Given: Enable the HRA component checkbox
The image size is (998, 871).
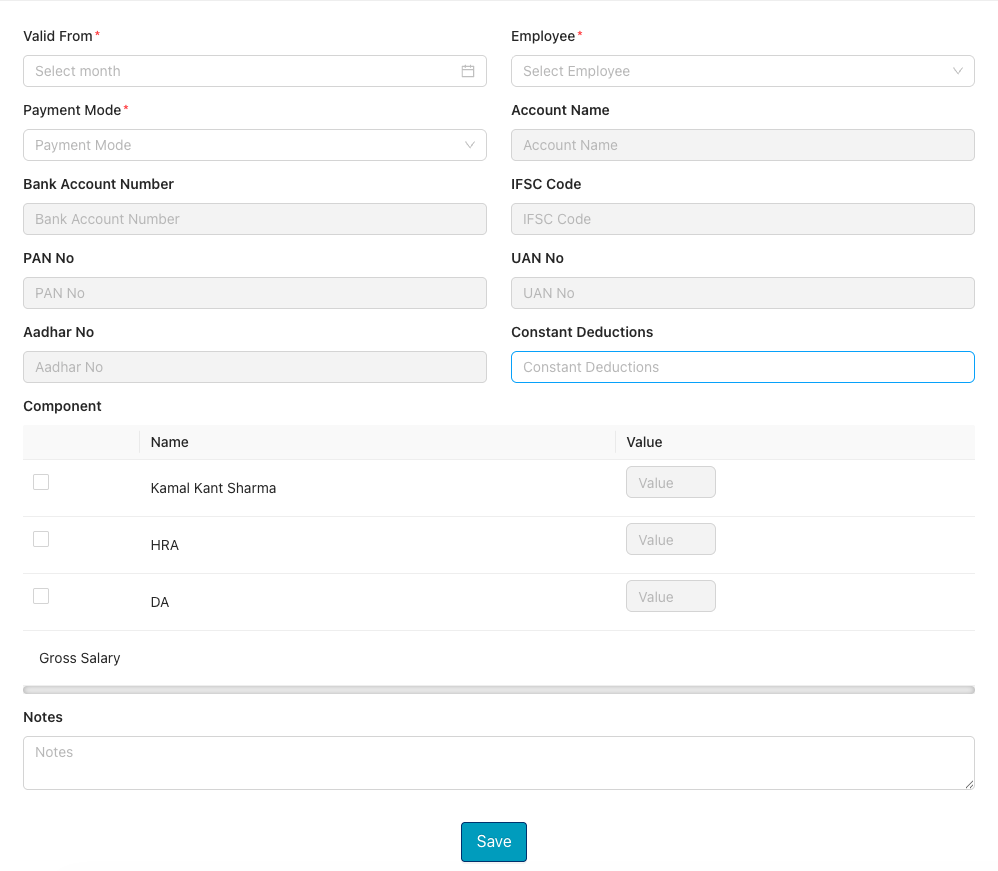Looking at the screenshot, I should pyautogui.click(x=41, y=538).
